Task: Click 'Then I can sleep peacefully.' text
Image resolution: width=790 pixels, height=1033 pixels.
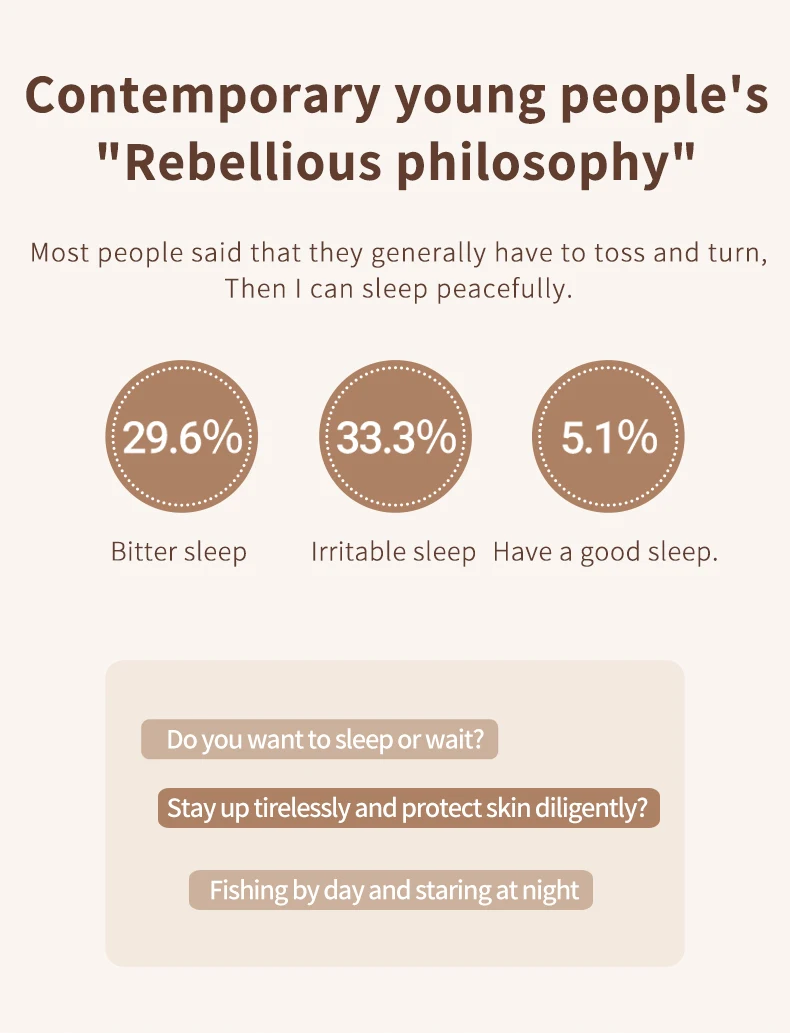Action: [x=399, y=289]
